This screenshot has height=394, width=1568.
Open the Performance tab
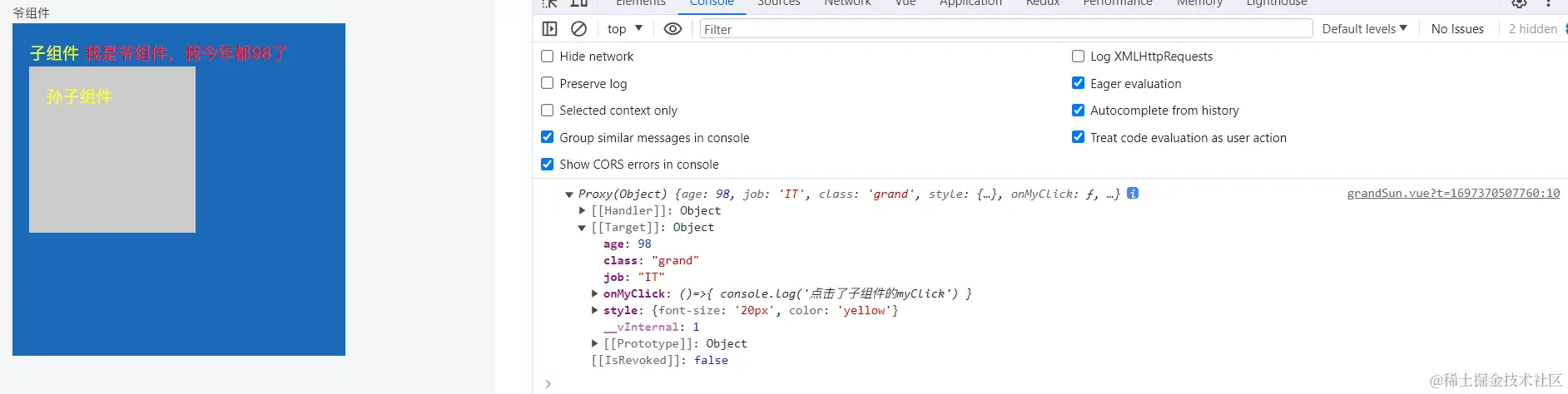[x=1118, y=2]
